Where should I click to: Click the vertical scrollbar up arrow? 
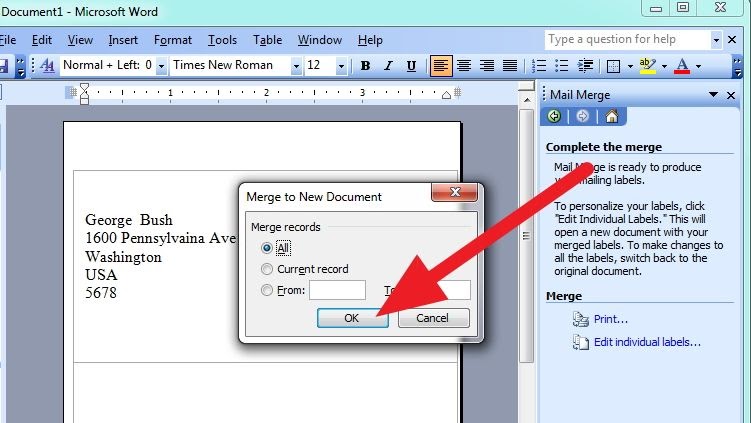pos(527,100)
